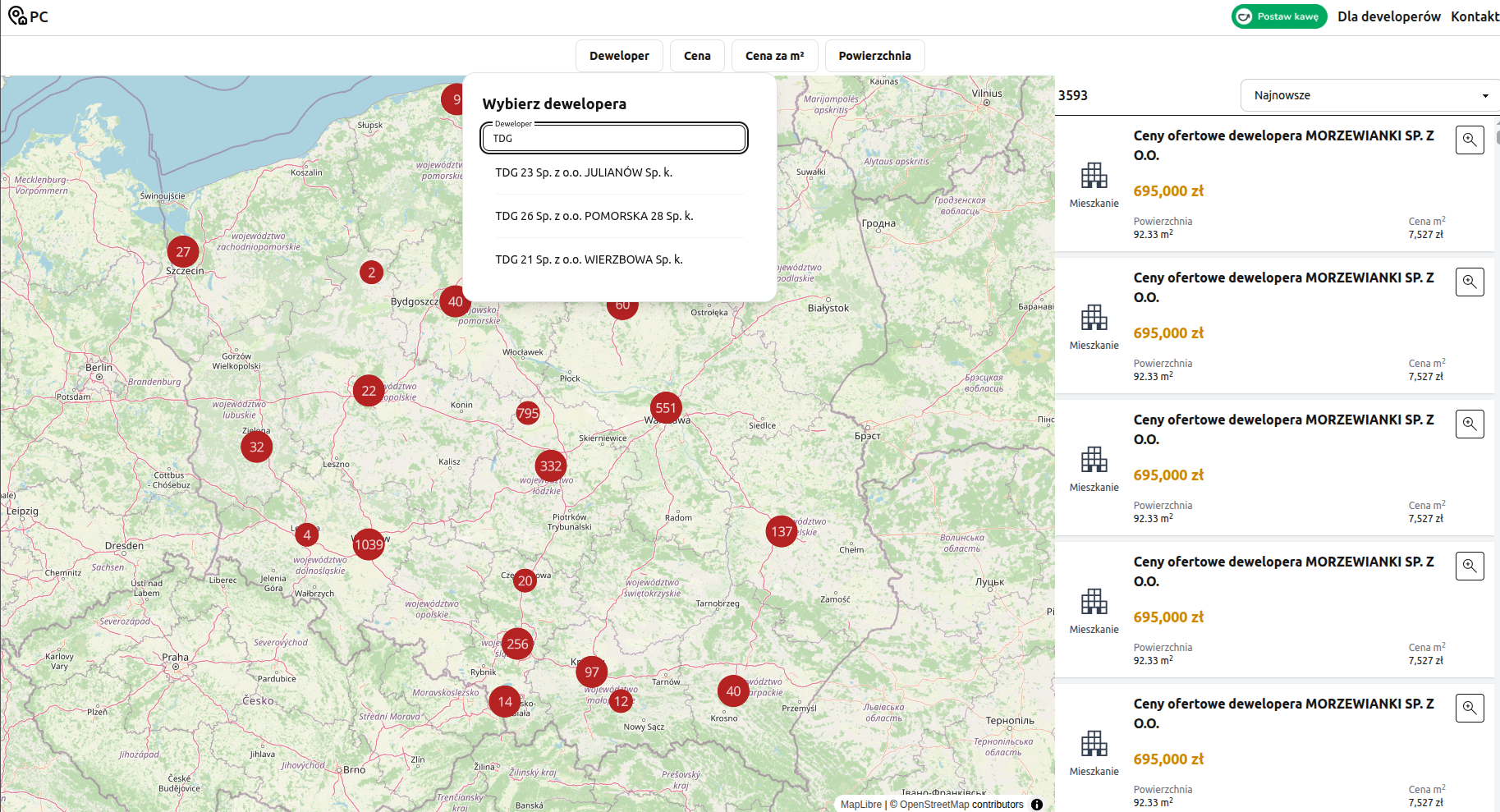This screenshot has width=1500, height=812.
Task: Click the Deweloper search input field
Action: click(614, 139)
